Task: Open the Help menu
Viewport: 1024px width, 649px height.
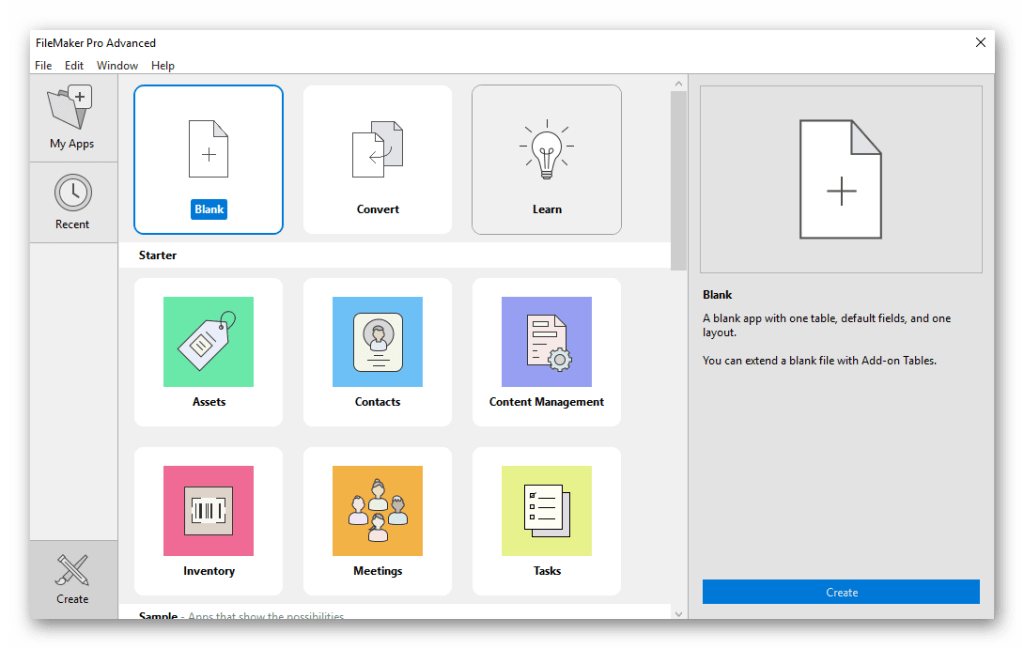Action: pos(163,65)
